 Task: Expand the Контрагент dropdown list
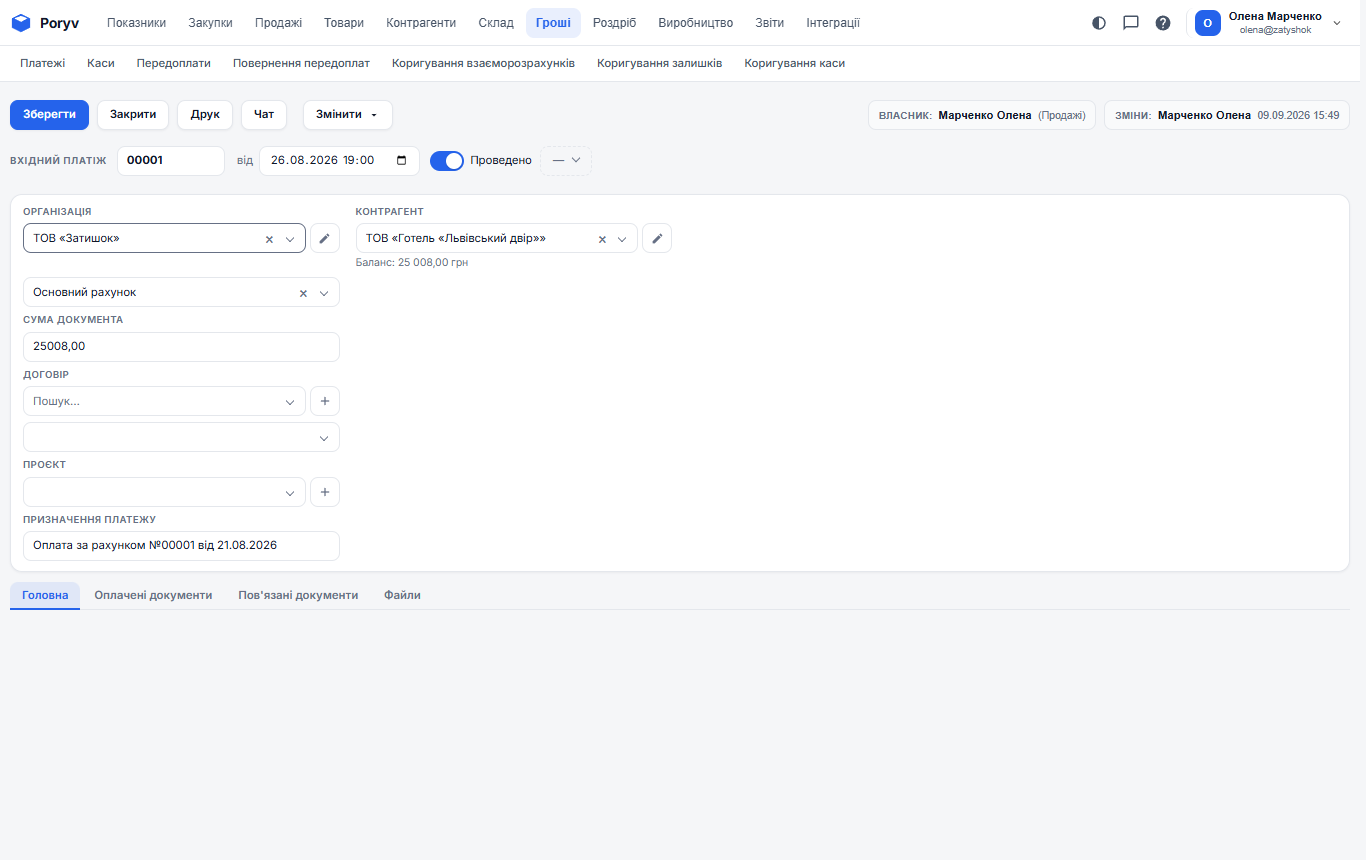[x=623, y=239]
